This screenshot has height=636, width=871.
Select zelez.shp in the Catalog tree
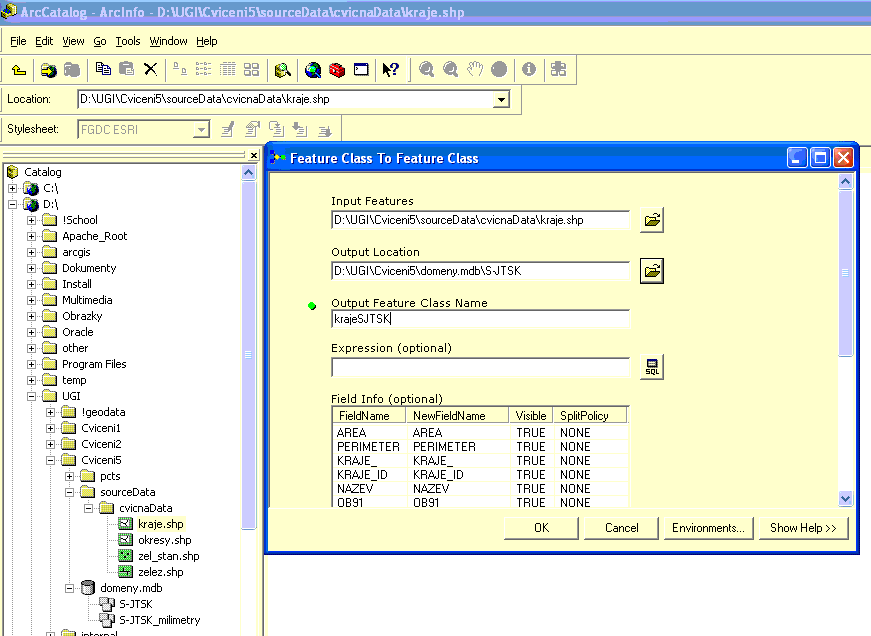click(161, 572)
